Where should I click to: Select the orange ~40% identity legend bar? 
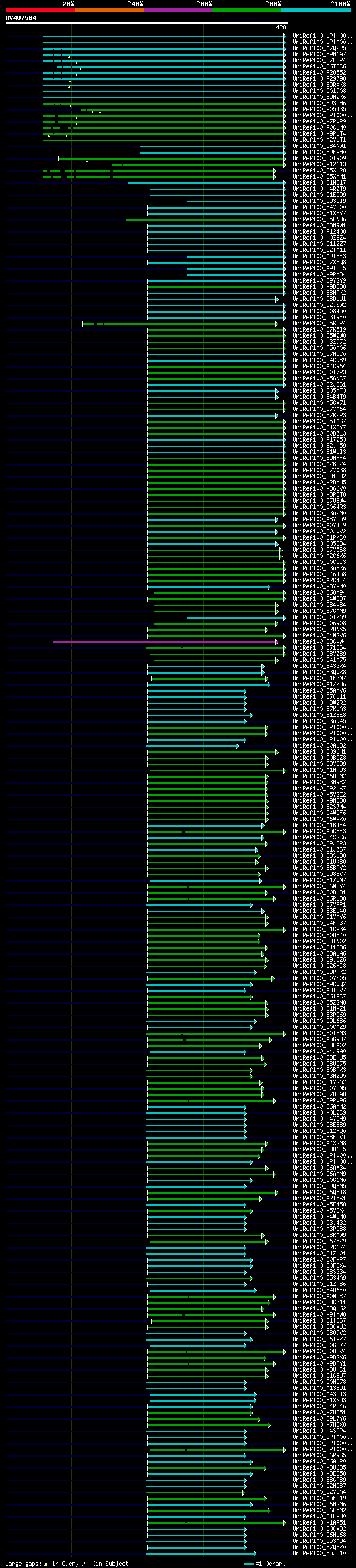(x=109, y=10)
